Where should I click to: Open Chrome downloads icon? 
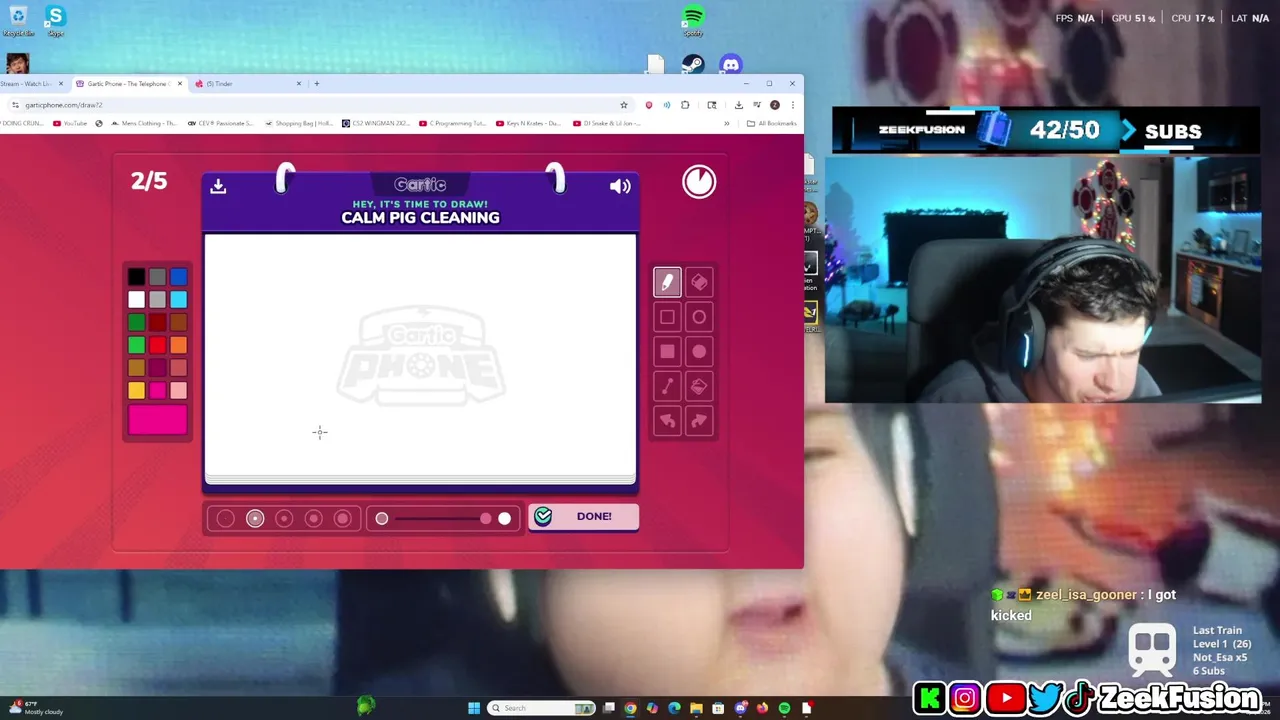tap(738, 105)
